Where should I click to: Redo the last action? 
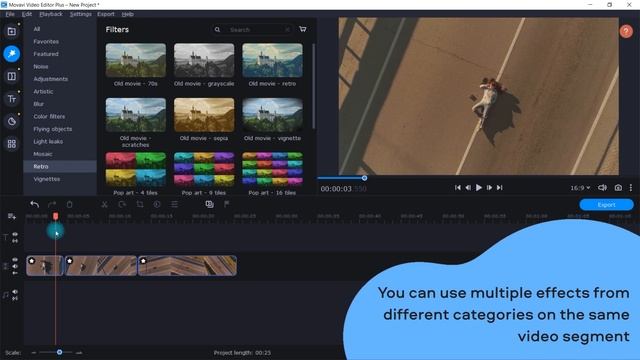point(52,204)
